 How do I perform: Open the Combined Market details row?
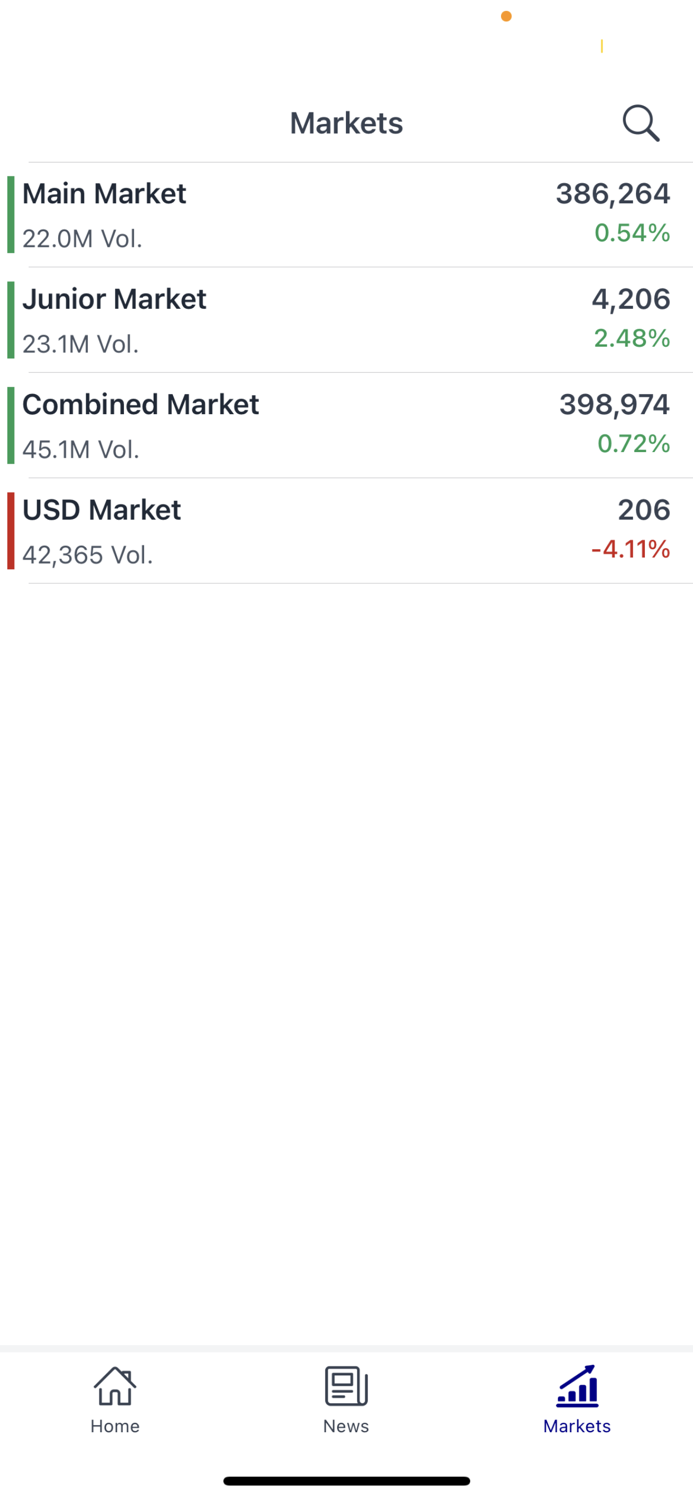coord(346,425)
